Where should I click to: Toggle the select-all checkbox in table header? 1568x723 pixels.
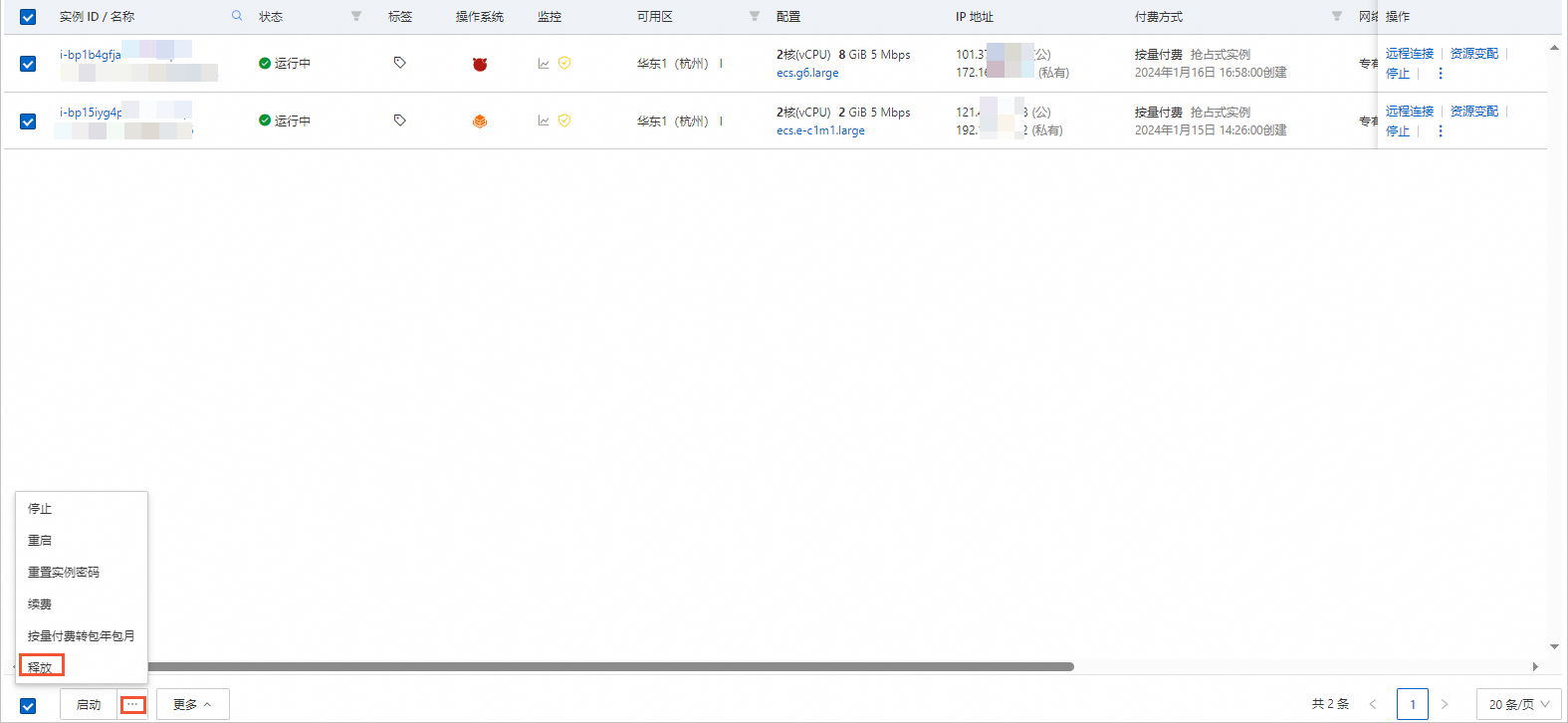(x=28, y=17)
